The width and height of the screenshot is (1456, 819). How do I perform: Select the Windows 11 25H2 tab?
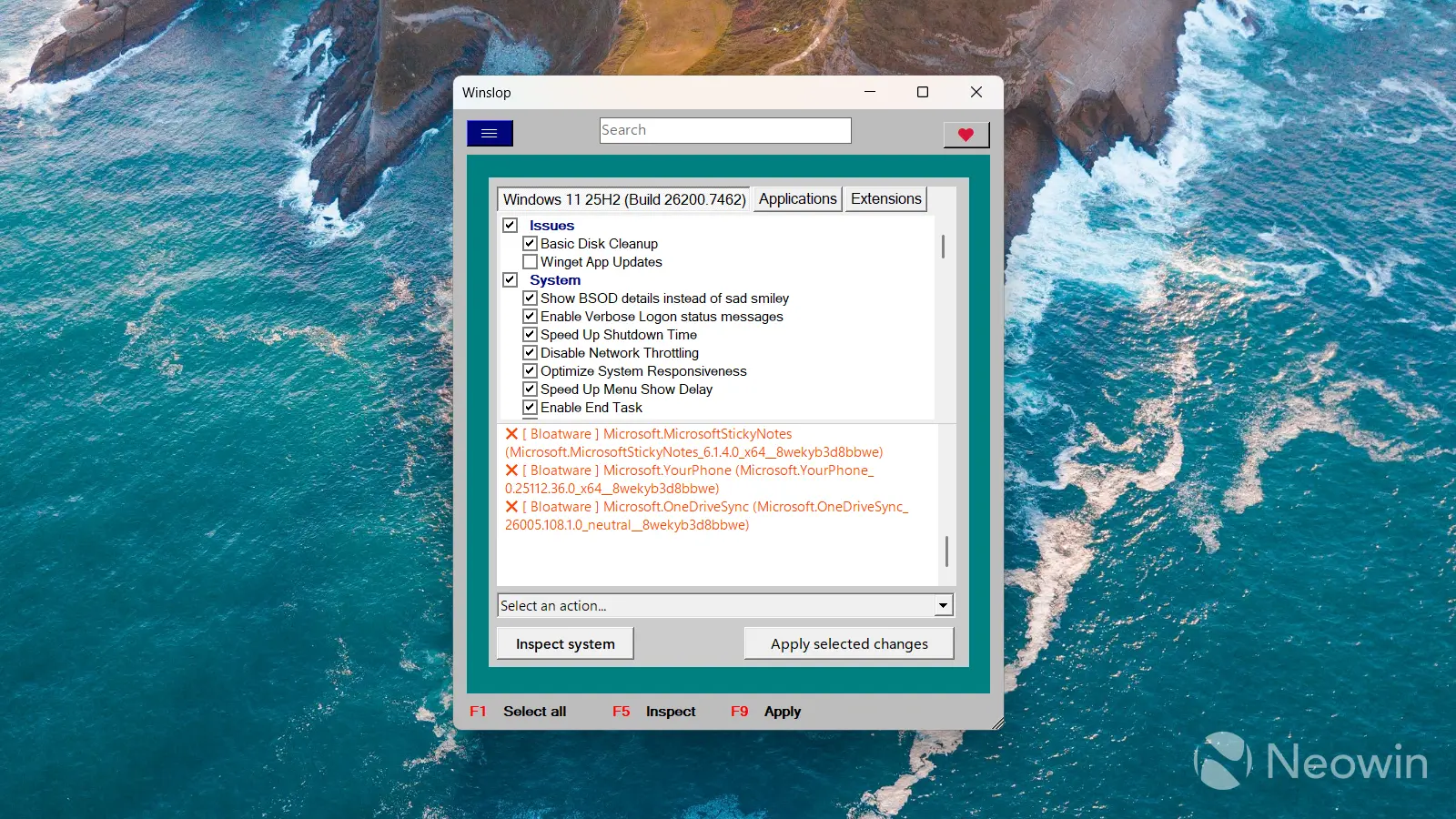click(x=623, y=199)
